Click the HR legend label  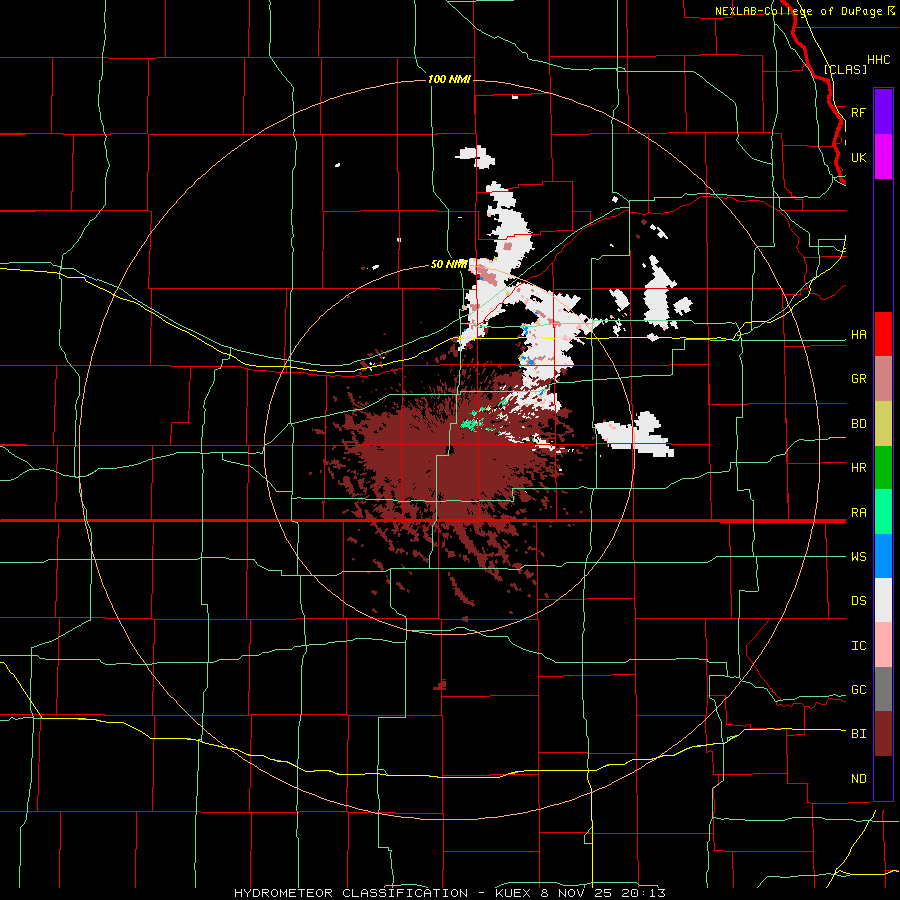click(x=858, y=468)
